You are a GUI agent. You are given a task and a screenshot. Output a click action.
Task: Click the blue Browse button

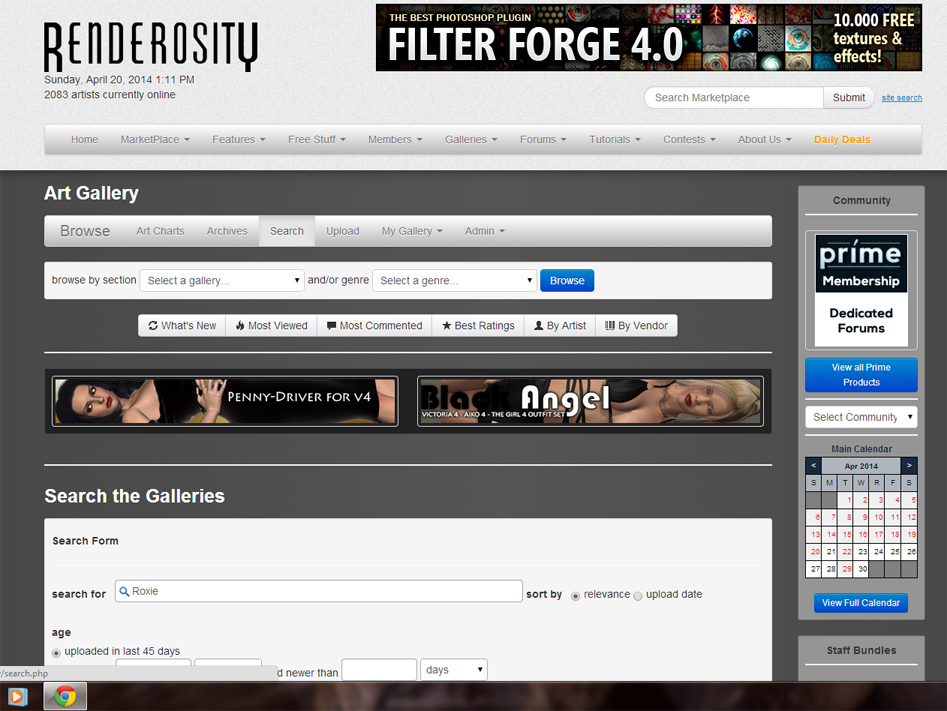click(567, 280)
